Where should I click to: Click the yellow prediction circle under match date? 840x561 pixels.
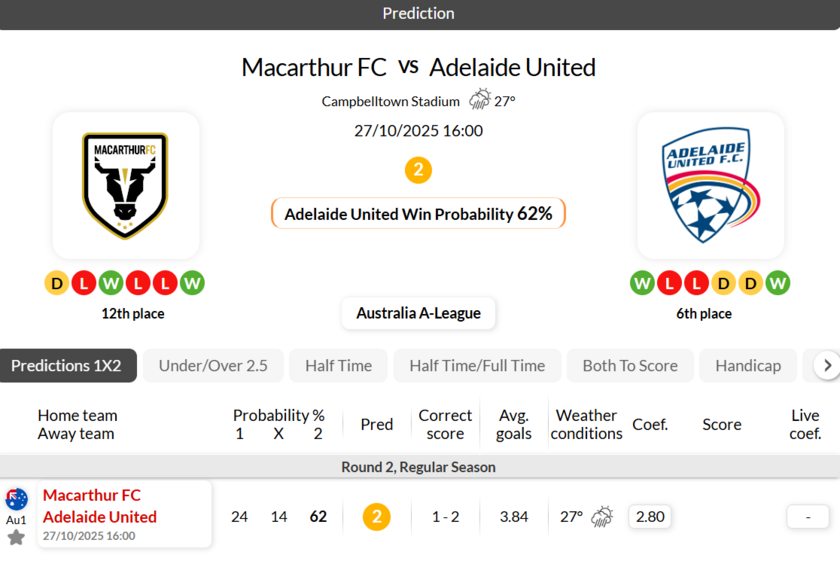(418, 170)
